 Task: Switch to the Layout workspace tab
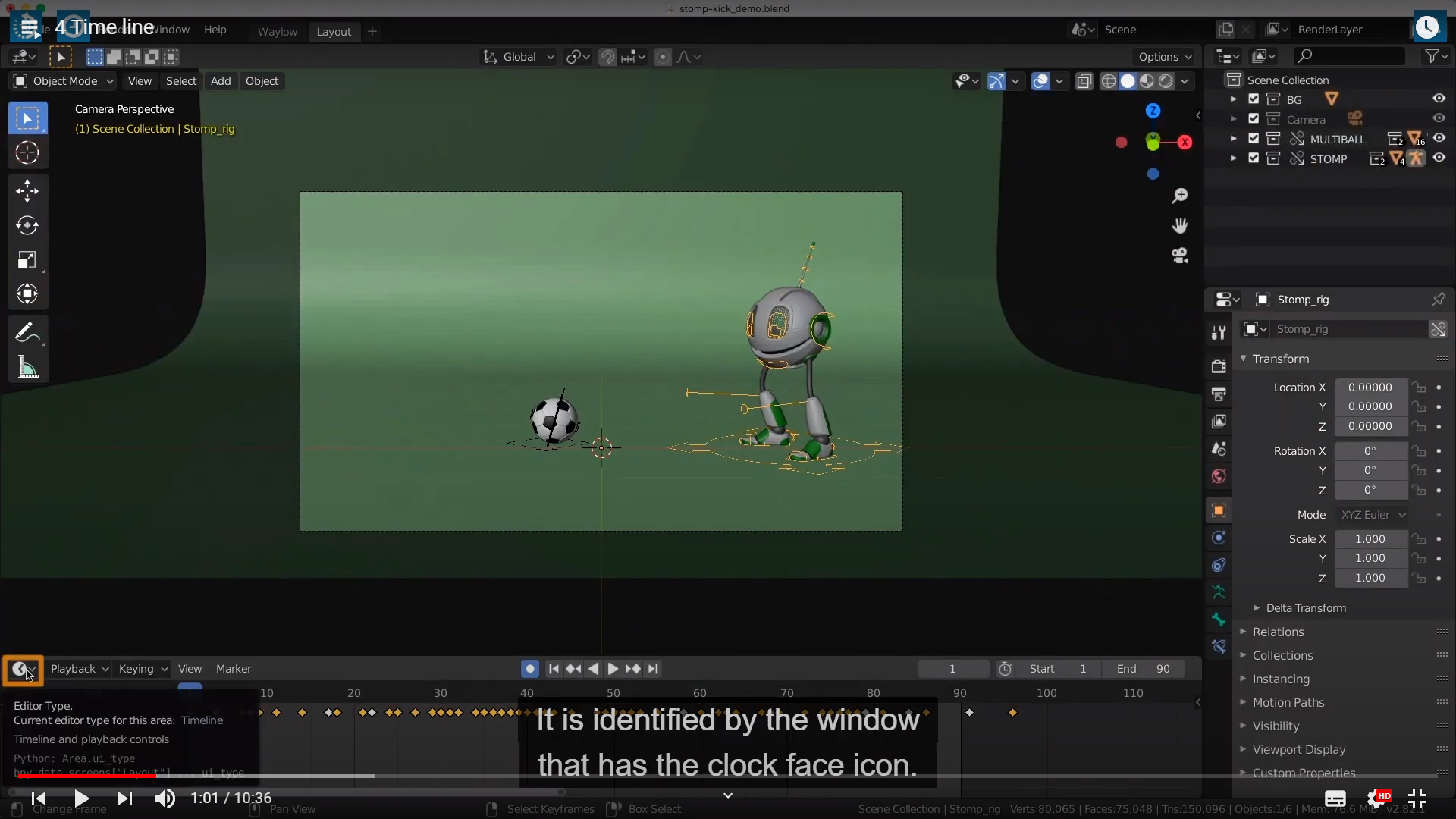click(334, 31)
